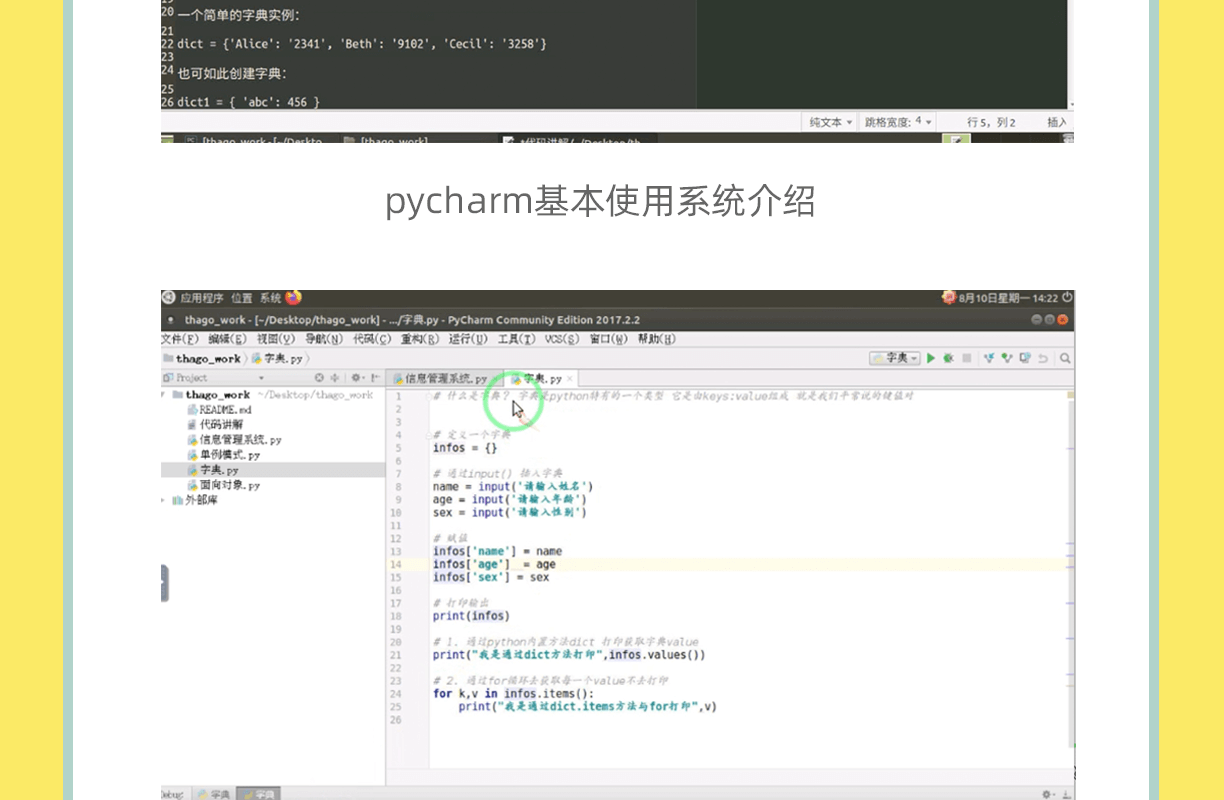Click the left edge side-panel handle
1224x800 pixels.
click(164, 583)
